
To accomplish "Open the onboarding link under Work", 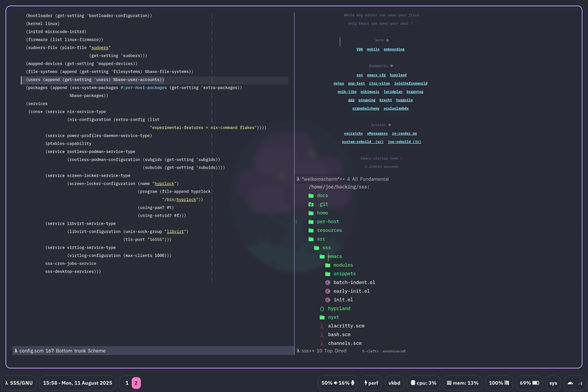I will [394, 49].
